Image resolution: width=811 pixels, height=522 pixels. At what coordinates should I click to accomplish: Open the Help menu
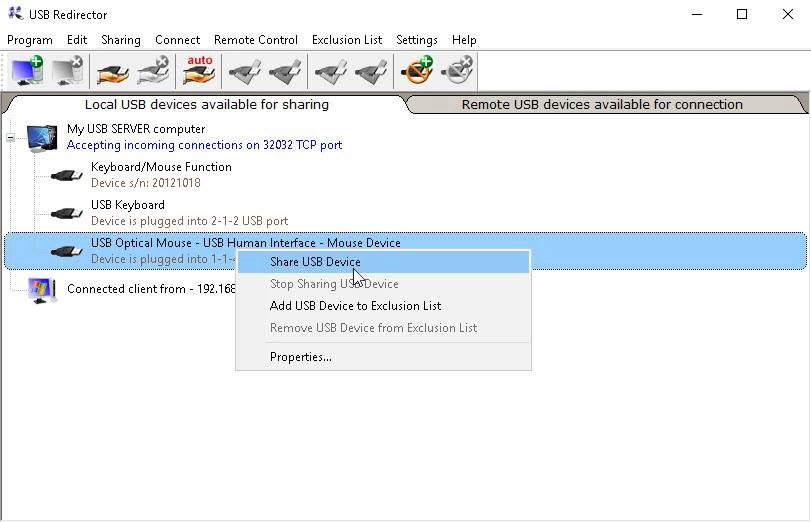pyautogui.click(x=464, y=40)
